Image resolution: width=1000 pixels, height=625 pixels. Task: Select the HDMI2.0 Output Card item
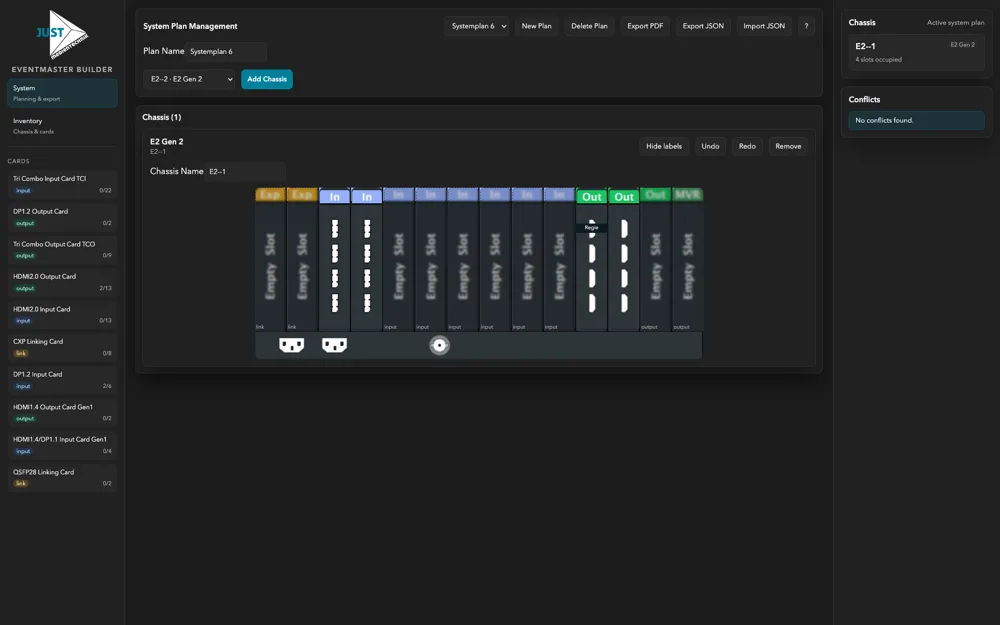pyautogui.click(x=62, y=282)
